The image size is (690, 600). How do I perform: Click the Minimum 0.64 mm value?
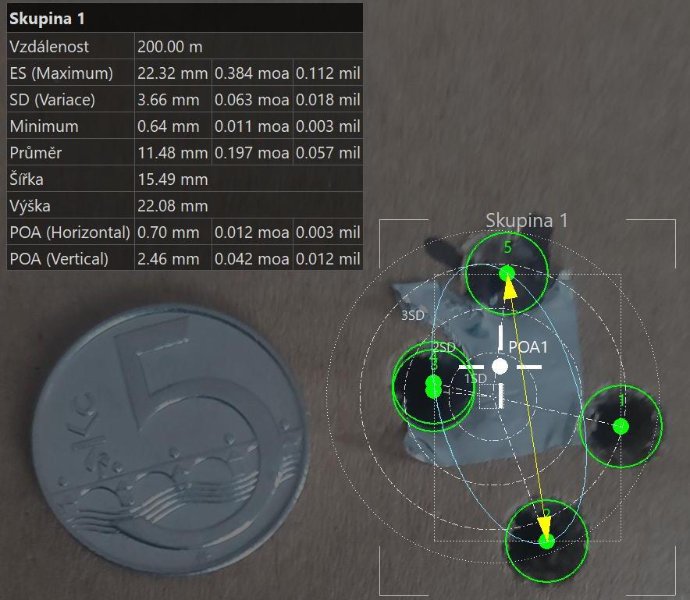click(171, 127)
